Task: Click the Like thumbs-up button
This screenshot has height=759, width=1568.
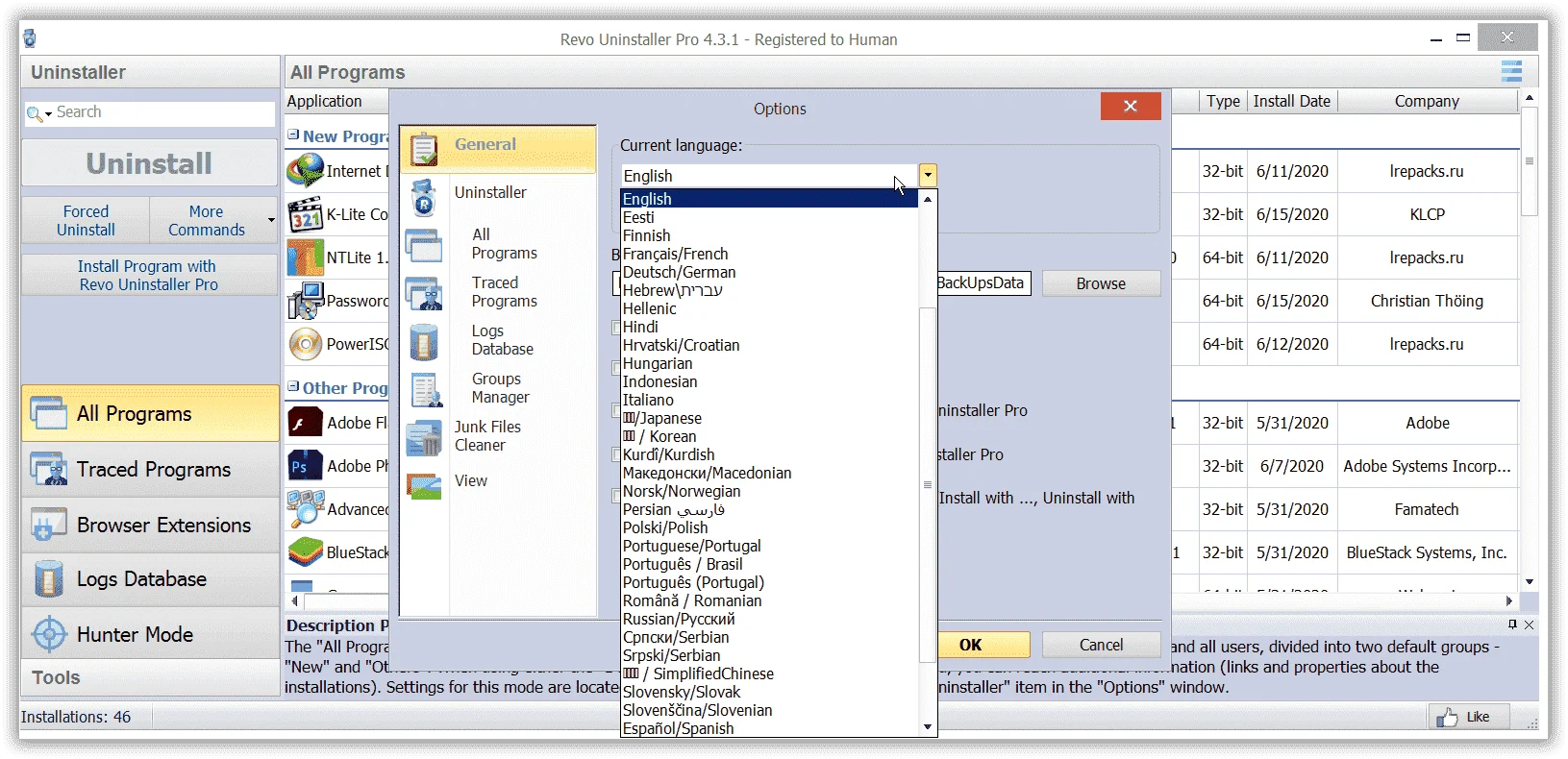Action: click(1468, 717)
